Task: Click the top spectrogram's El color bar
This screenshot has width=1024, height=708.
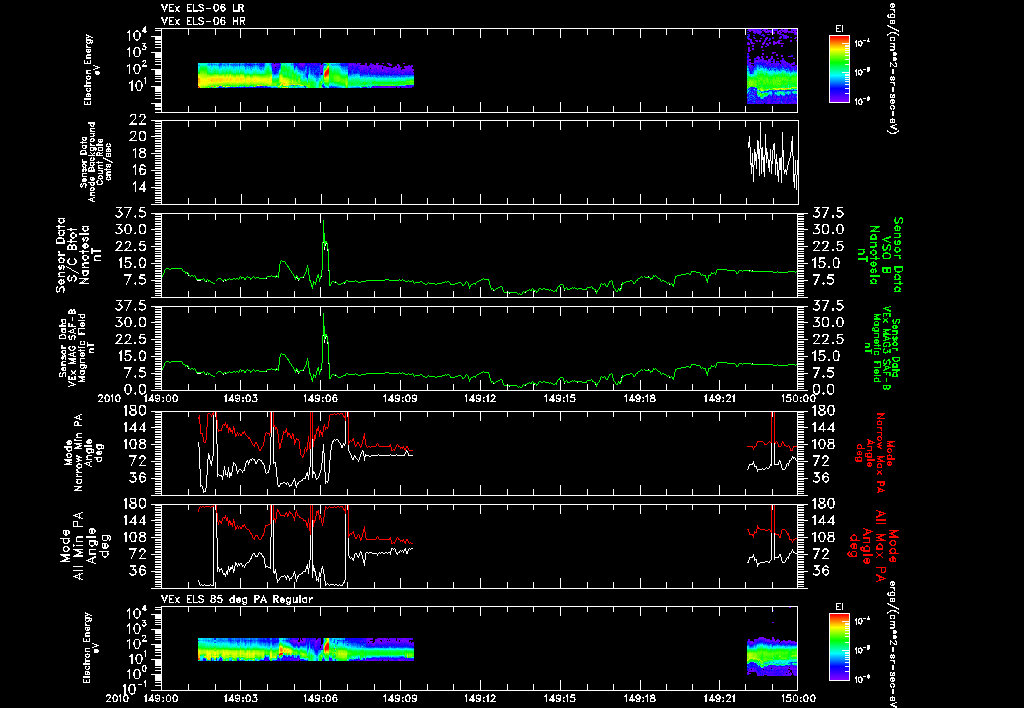Action: pos(839,69)
